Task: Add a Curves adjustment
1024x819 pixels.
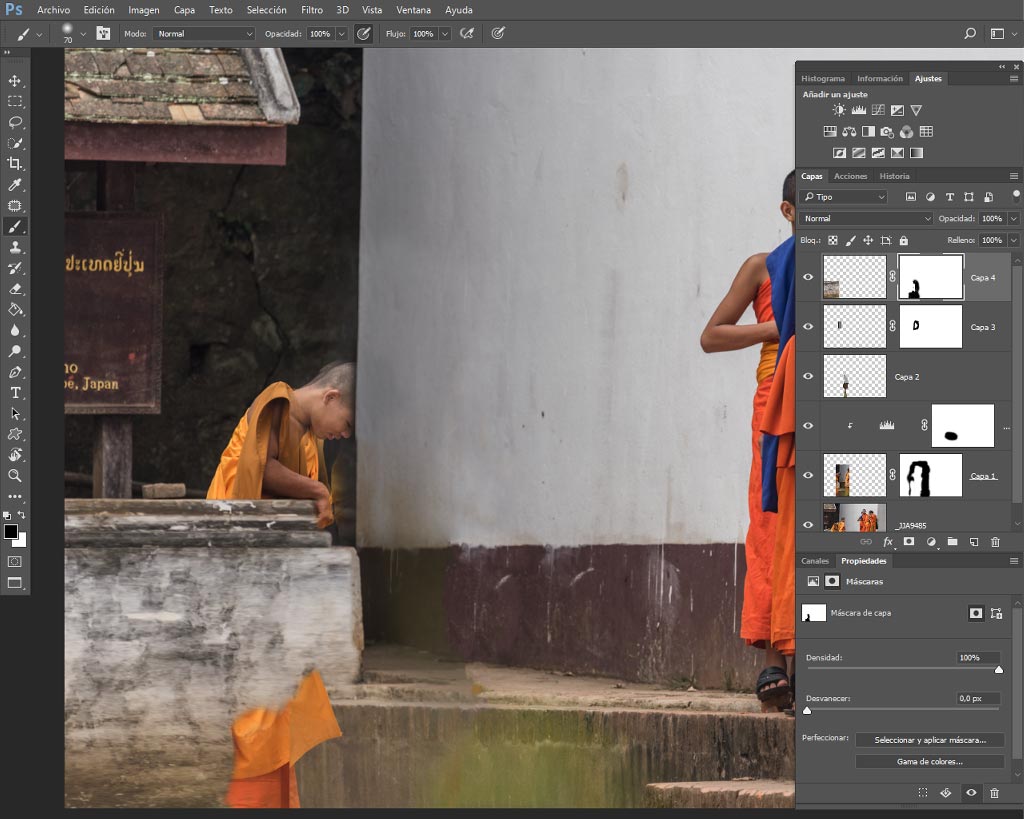Action: point(878,110)
